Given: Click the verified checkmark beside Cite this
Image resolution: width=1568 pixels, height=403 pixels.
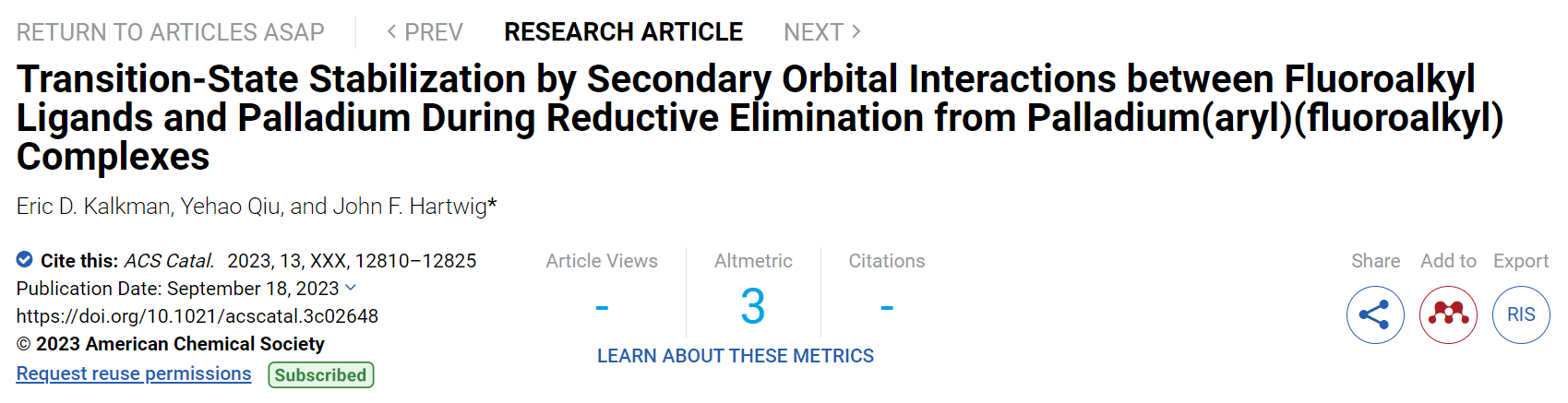Looking at the screenshot, I should pyautogui.click(x=25, y=260).
